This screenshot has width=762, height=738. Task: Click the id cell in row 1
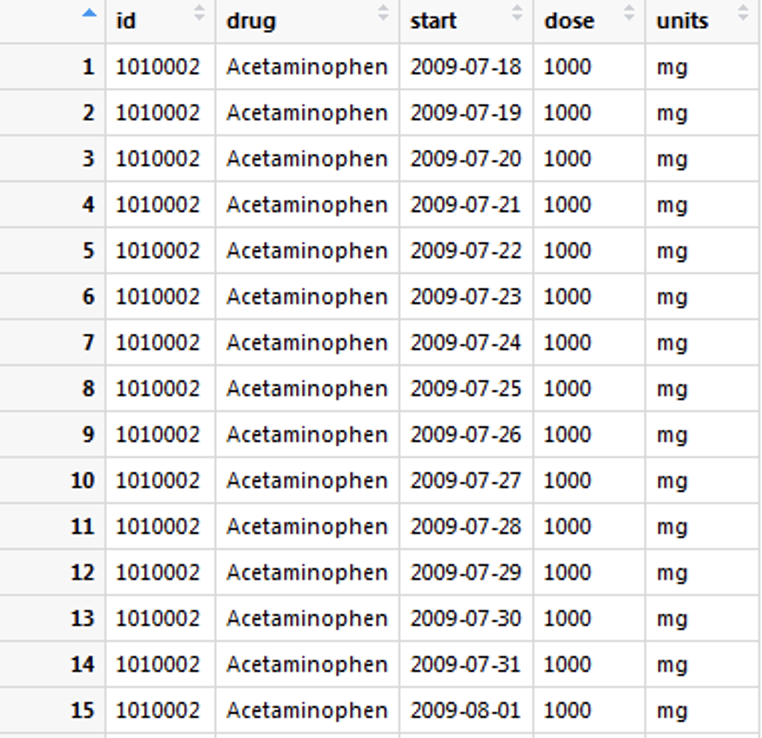point(158,67)
